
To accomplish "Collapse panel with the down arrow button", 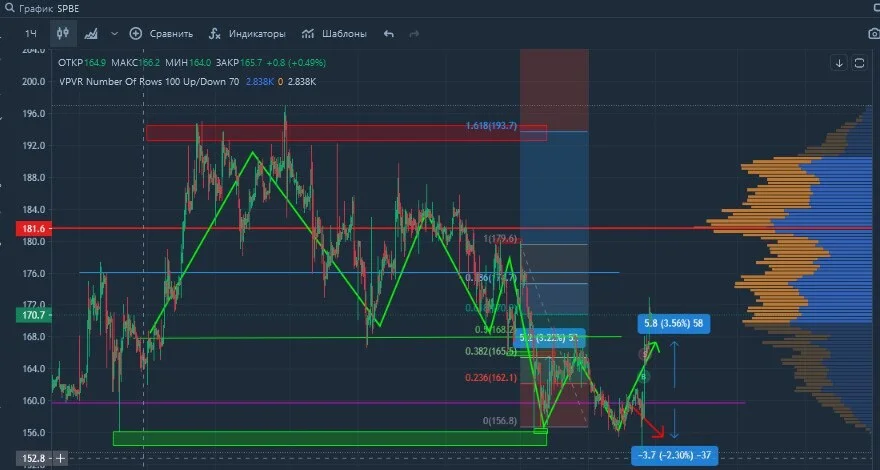I will (x=839, y=63).
